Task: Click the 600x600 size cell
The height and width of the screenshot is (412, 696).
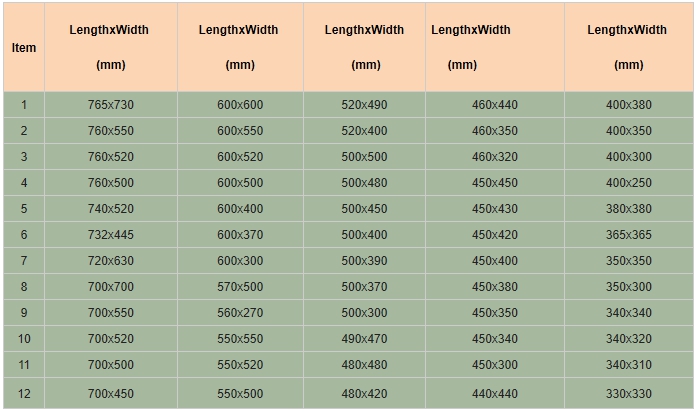Action: (240, 105)
